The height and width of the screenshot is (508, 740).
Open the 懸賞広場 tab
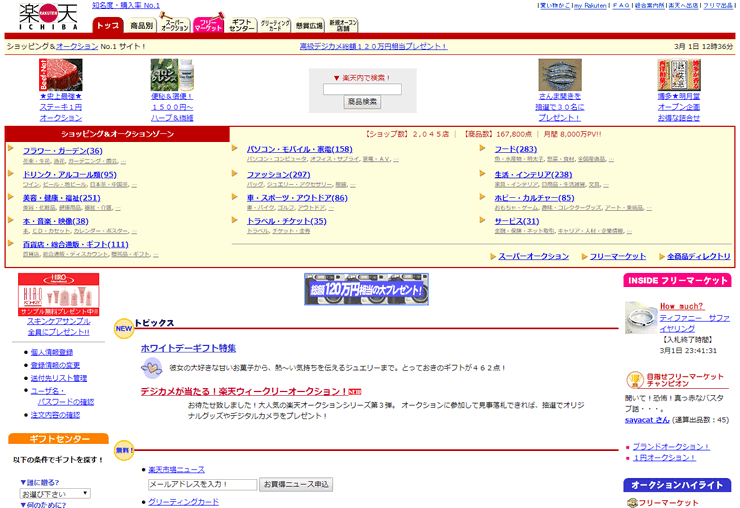309,25
